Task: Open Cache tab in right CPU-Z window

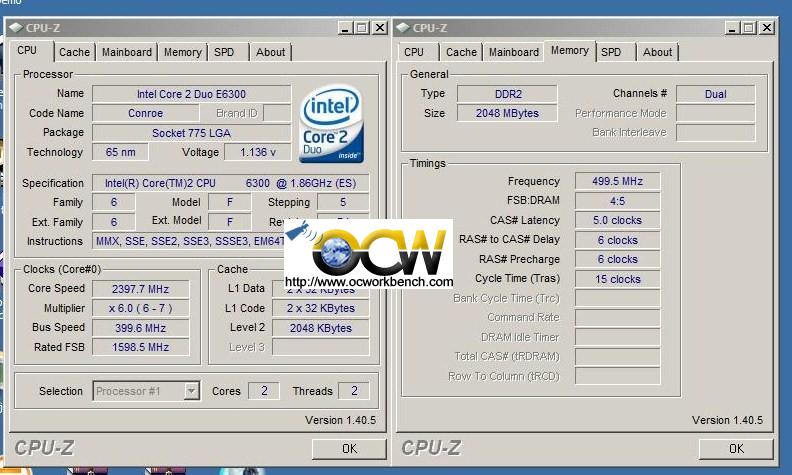Action: point(461,52)
